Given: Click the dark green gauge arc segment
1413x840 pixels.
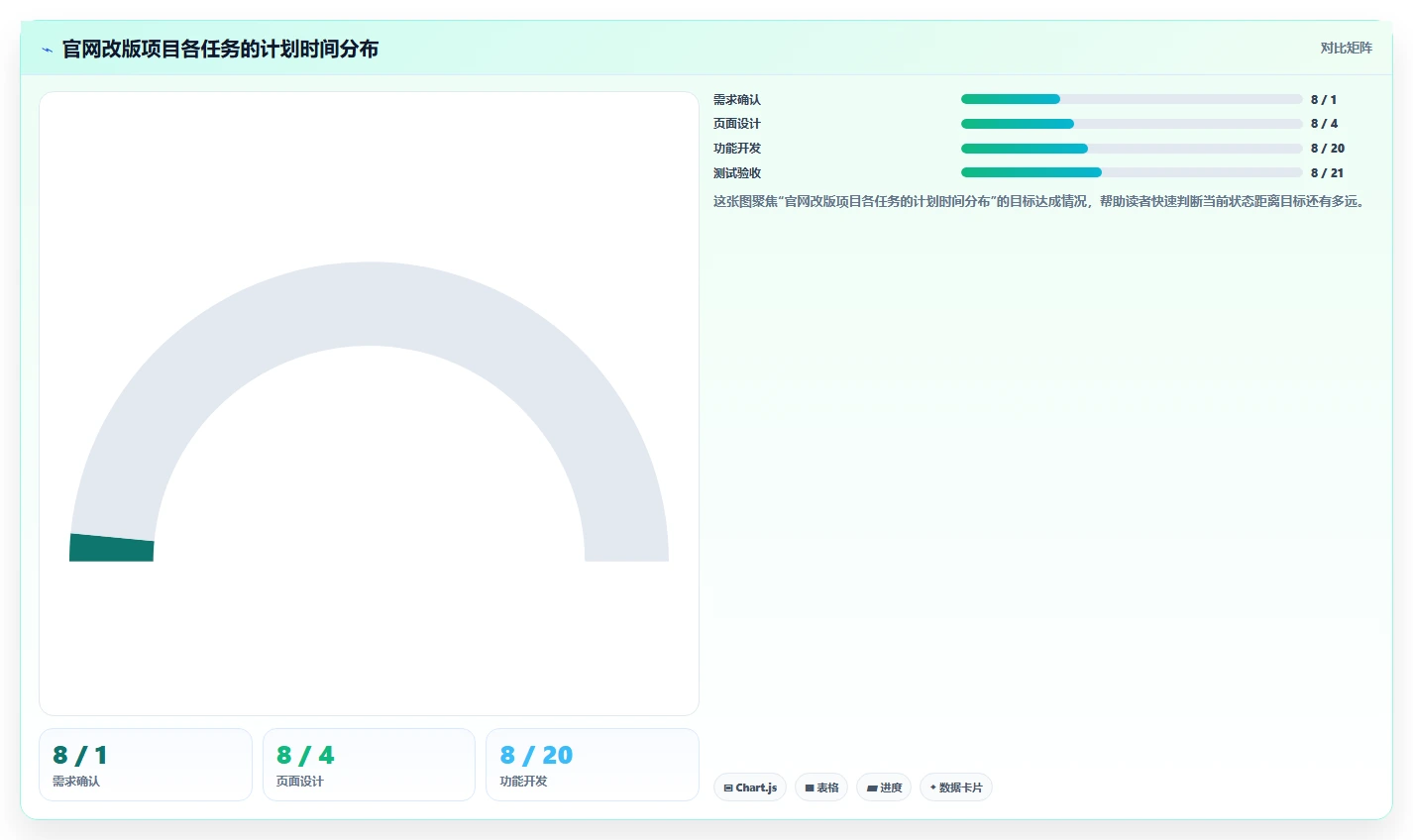Looking at the screenshot, I should pyautogui.click(x=111, y=548).
